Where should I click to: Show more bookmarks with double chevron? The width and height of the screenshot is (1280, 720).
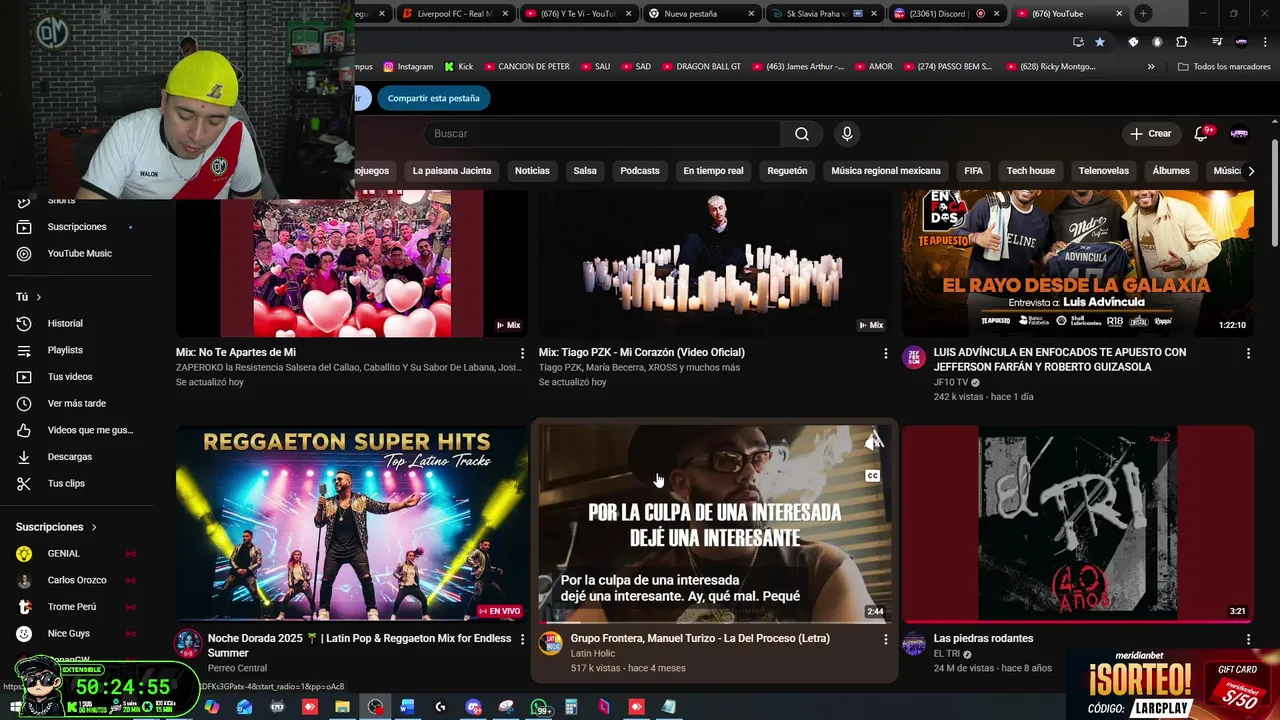tap(1151, 67)
